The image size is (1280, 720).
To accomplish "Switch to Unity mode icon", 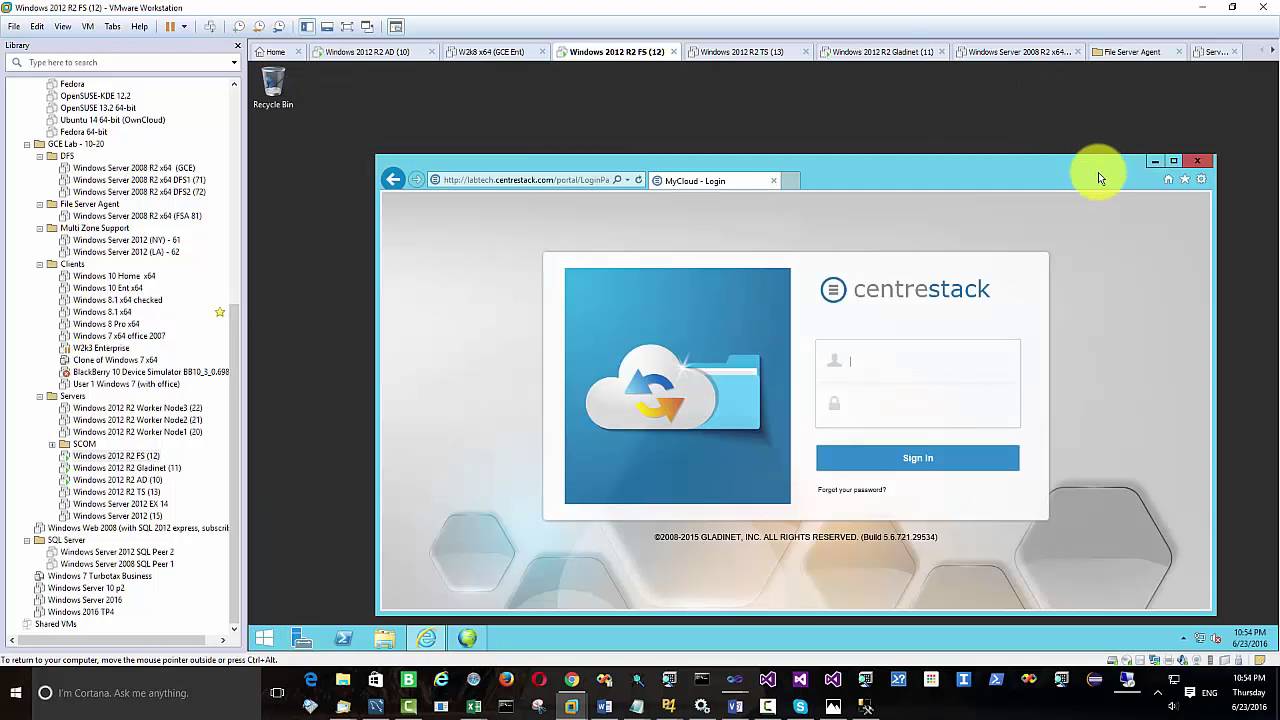I will pyautogui.click(x=367, y=27).
